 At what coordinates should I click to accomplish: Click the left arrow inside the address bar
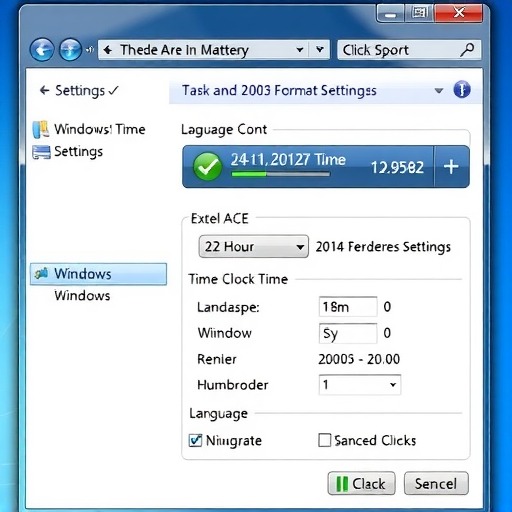point(107,50)
